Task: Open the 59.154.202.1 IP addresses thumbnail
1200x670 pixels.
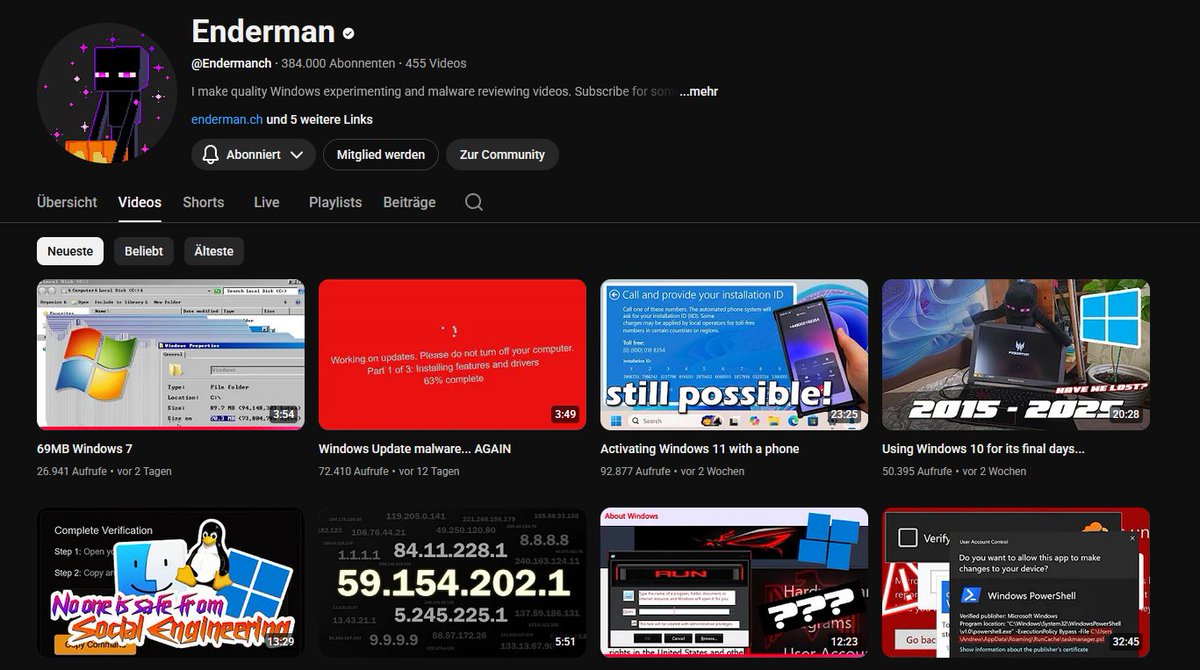Action: click(452, 582)
